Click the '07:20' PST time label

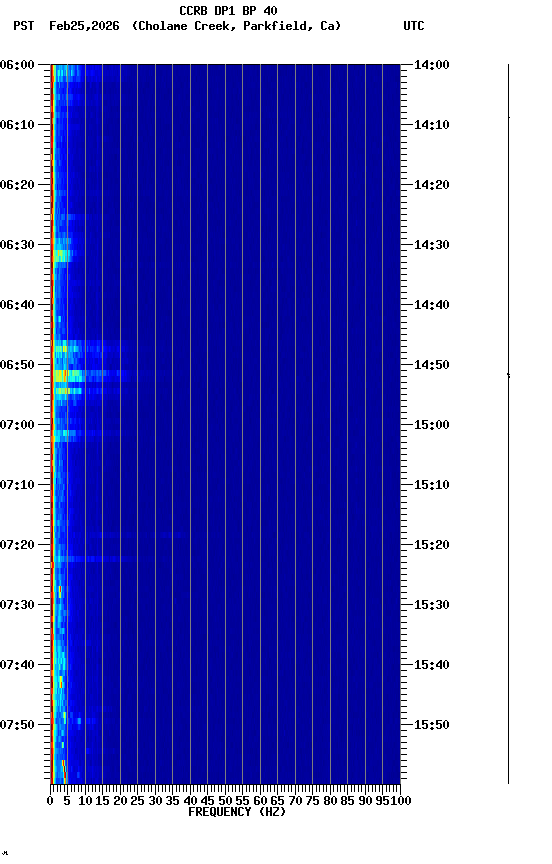17,545
